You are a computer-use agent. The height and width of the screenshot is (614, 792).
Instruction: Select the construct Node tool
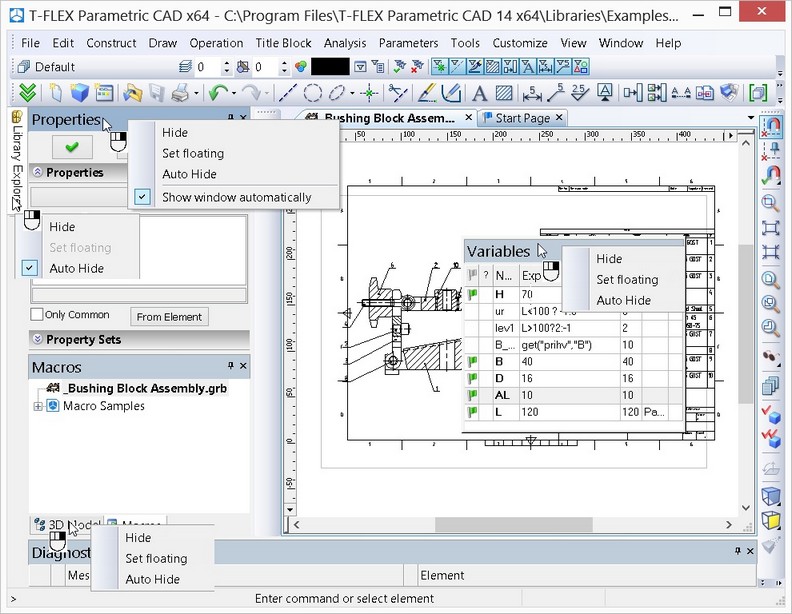pos(370,92)
